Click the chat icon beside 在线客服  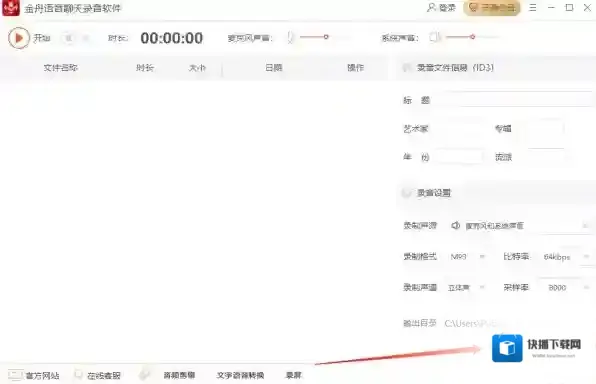pyautogui.click(x=78, y=375)
